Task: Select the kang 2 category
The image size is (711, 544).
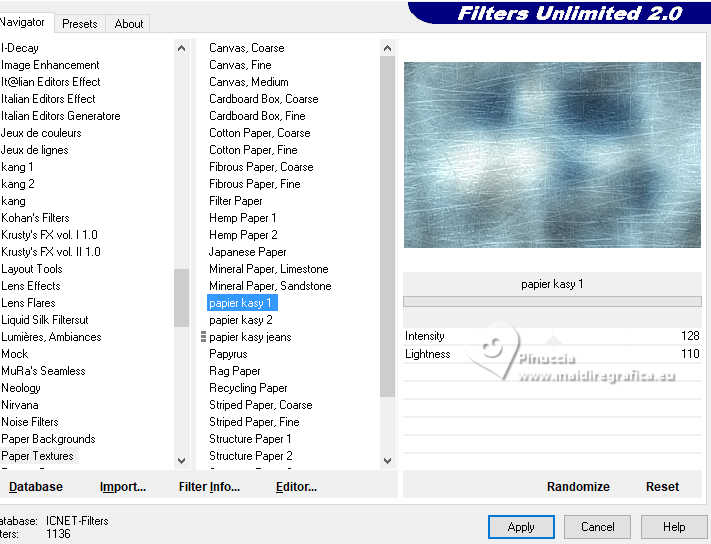Action: [x=18, y=184]
